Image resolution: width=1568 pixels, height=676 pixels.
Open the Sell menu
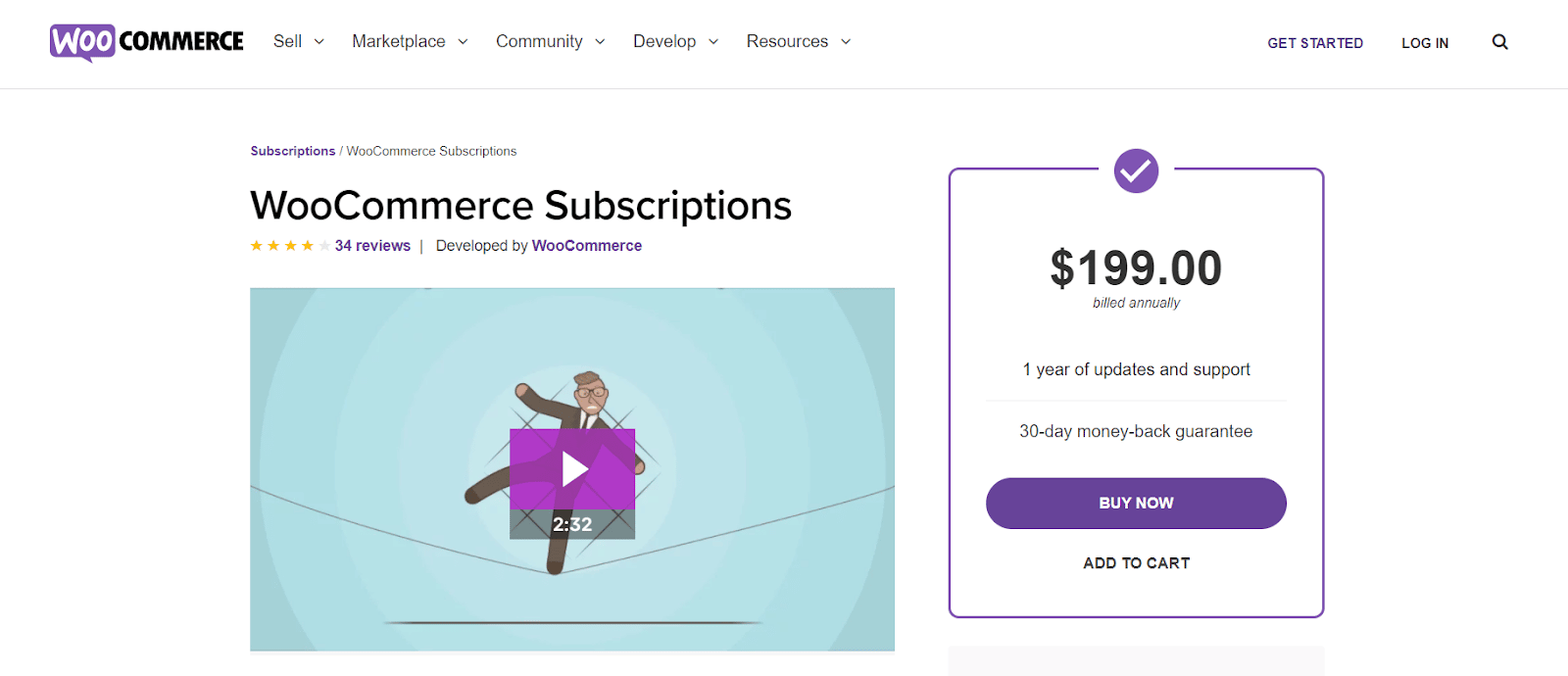pos(287,41)
